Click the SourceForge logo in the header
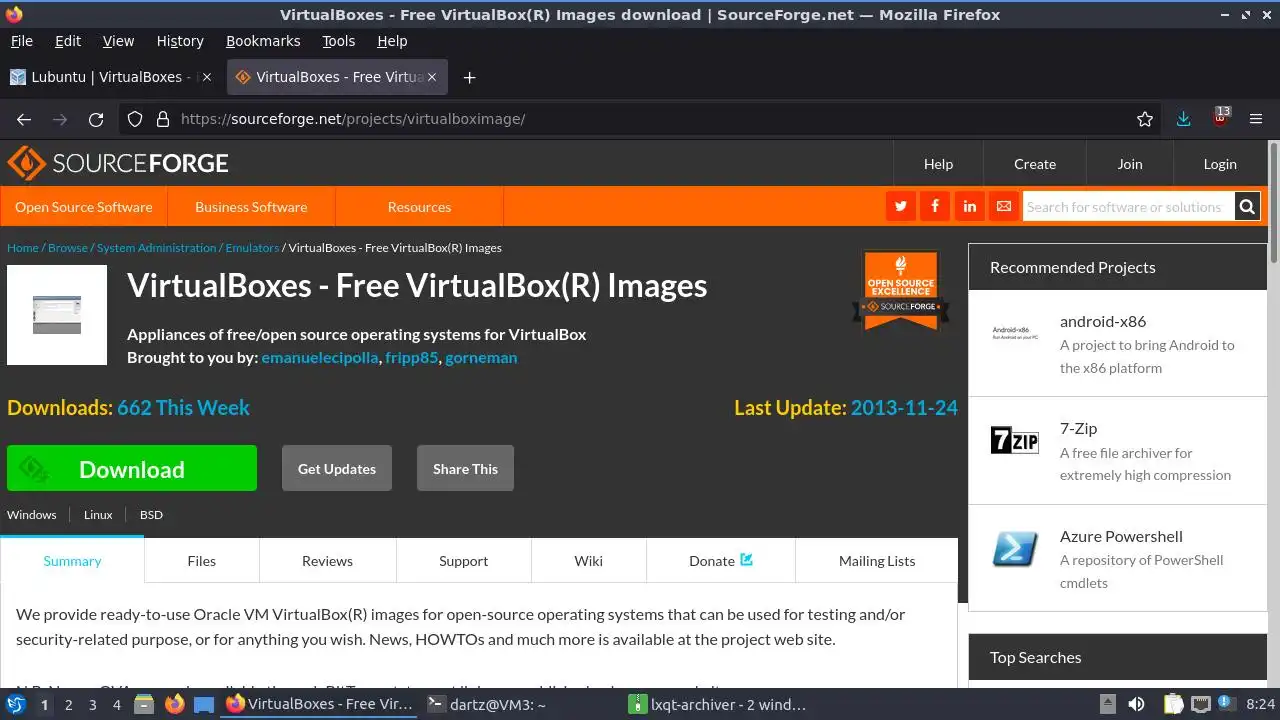The image size is (1280, 720). coord(118,163)
